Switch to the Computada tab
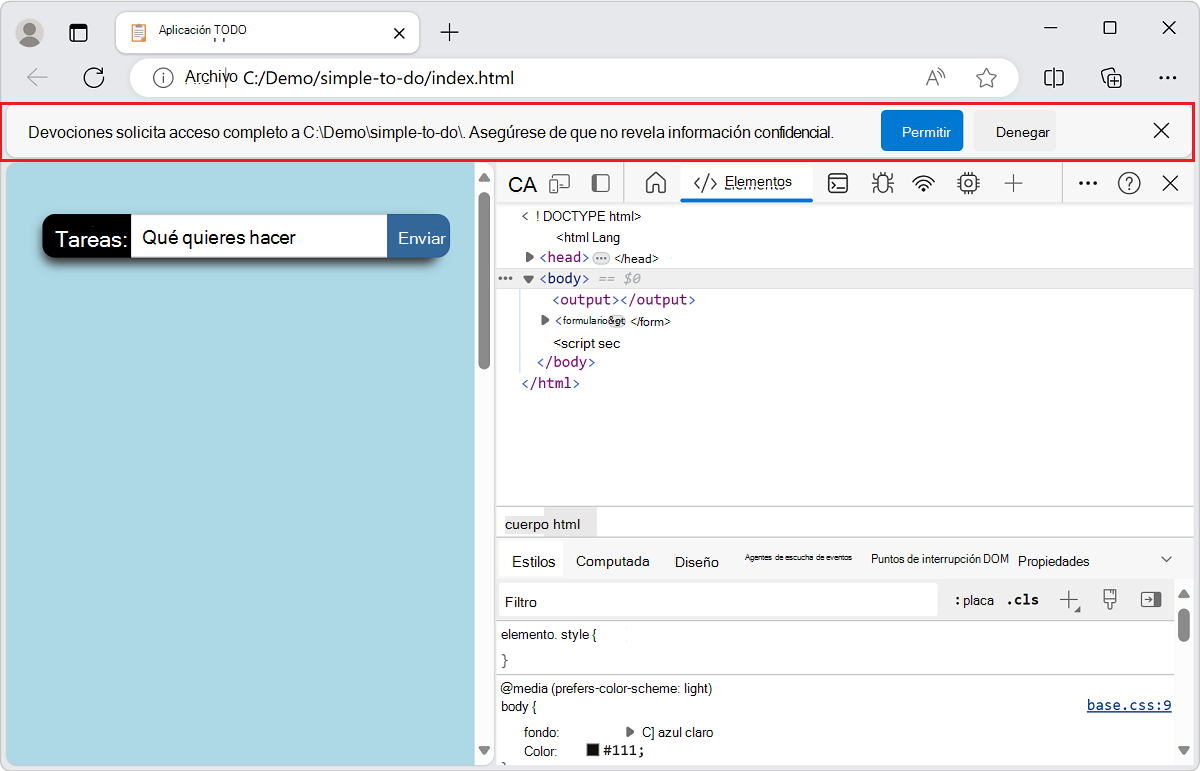Image resolution: width=1200 pixels, height=771 pixels. click(612, 561)
